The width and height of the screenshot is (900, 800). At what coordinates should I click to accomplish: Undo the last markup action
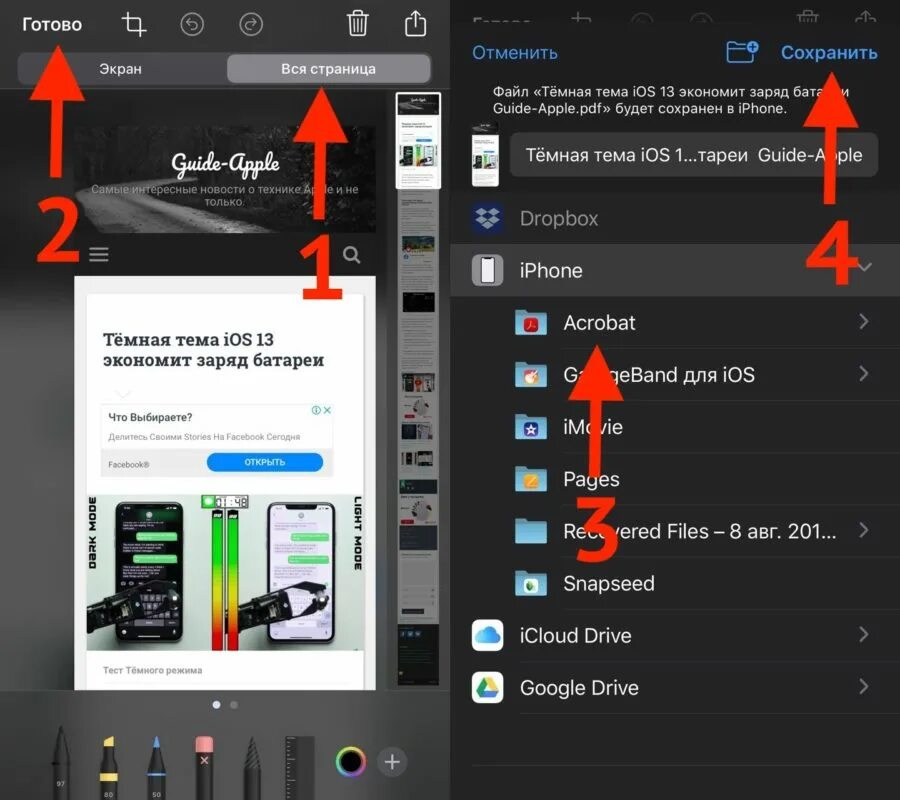[x=192, y=25]
